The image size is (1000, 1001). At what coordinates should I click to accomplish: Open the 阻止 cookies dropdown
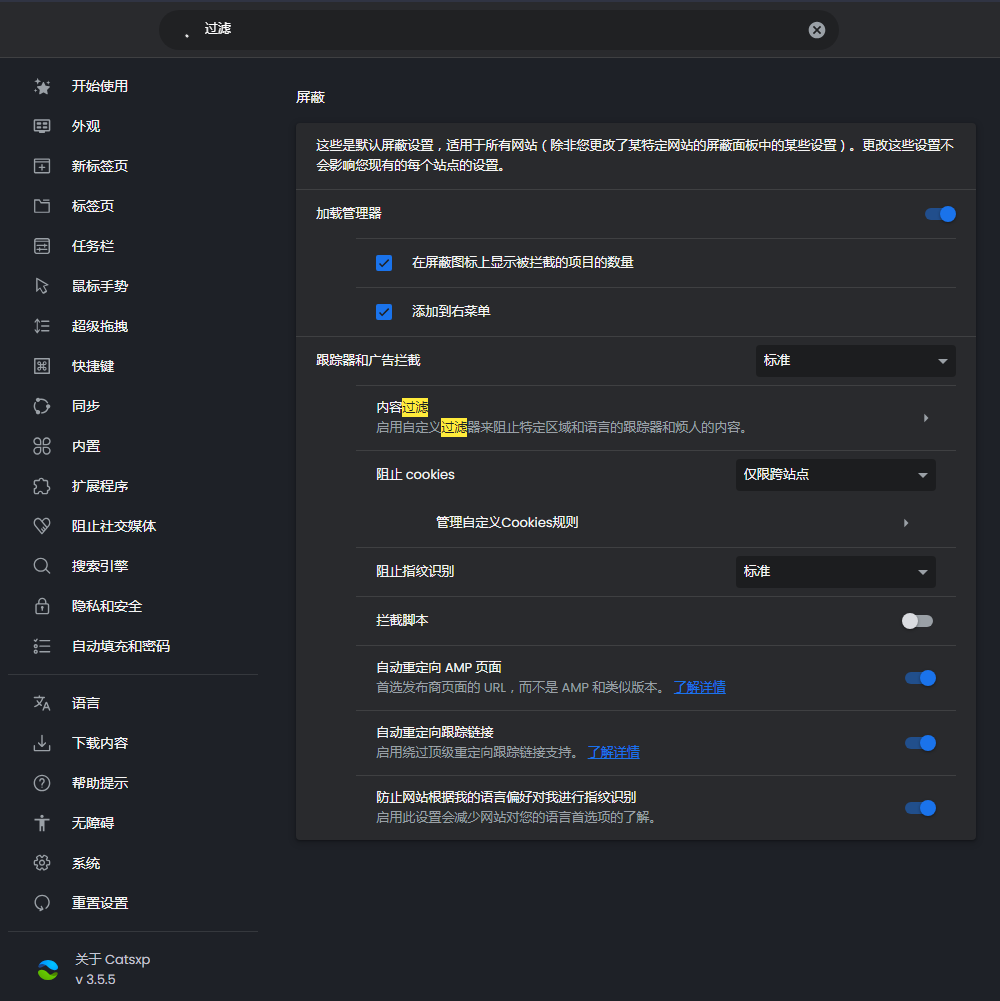click(x=835, y=475)
